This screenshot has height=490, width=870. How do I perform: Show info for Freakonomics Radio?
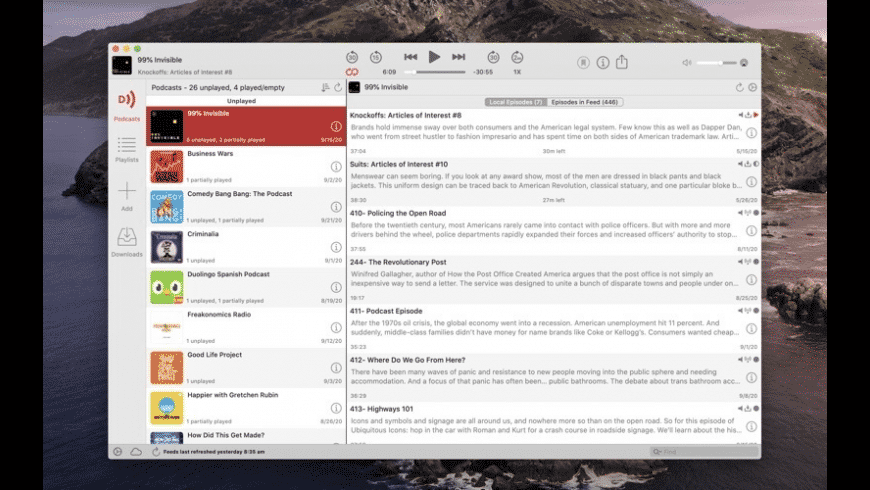(x=336, y=327)
